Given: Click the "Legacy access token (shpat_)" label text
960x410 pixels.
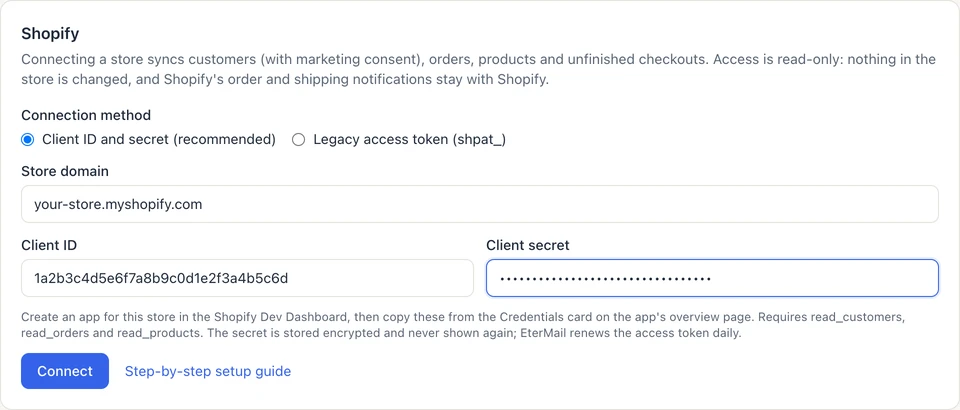Looking at the screenshot, I should [x=410, y=140].
